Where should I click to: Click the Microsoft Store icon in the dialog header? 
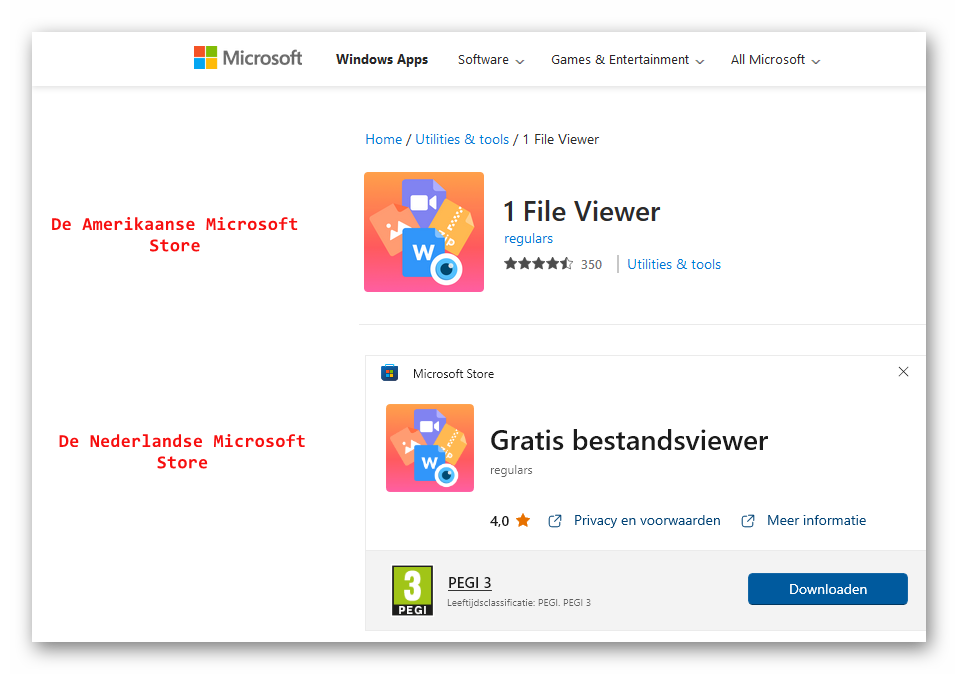click(390, 373)
